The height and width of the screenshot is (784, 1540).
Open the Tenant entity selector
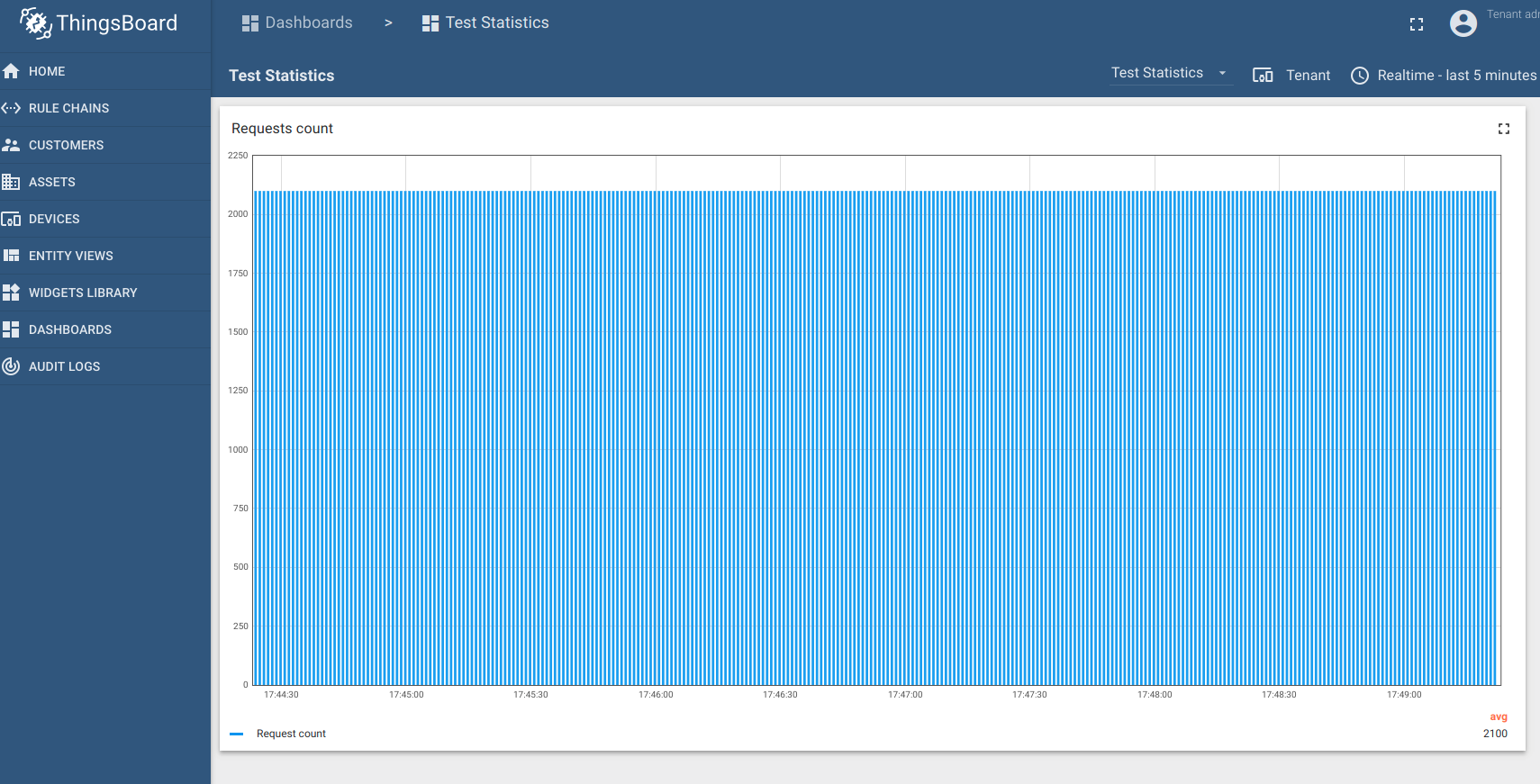[x=1291, y=76]
